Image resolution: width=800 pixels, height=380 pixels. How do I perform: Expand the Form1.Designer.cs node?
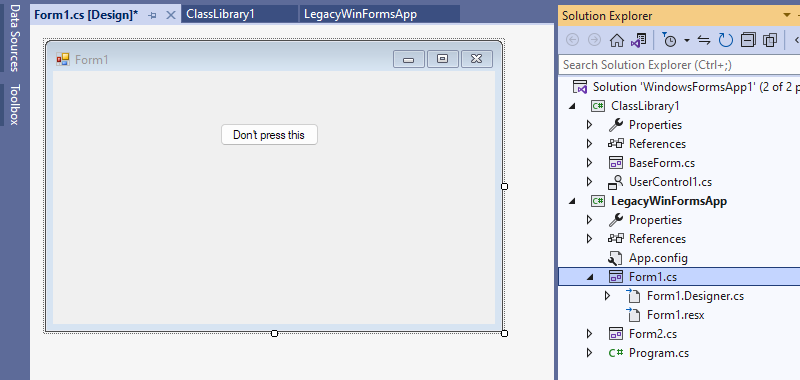607,296
